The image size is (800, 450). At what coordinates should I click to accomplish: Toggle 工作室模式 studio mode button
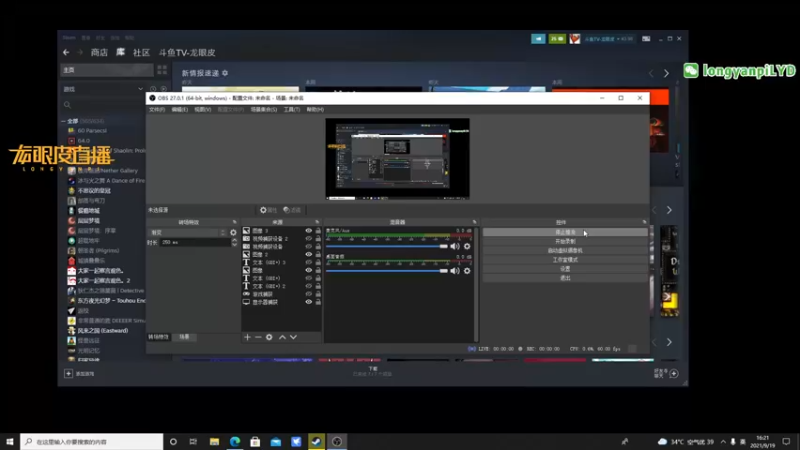coord(565,260)
